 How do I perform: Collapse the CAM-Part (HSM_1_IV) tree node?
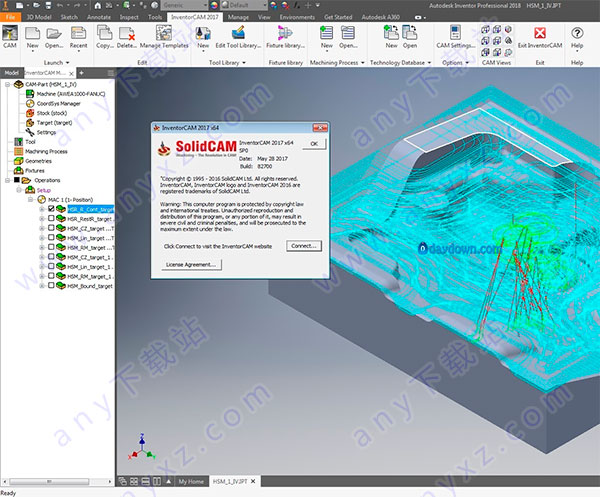7,84
